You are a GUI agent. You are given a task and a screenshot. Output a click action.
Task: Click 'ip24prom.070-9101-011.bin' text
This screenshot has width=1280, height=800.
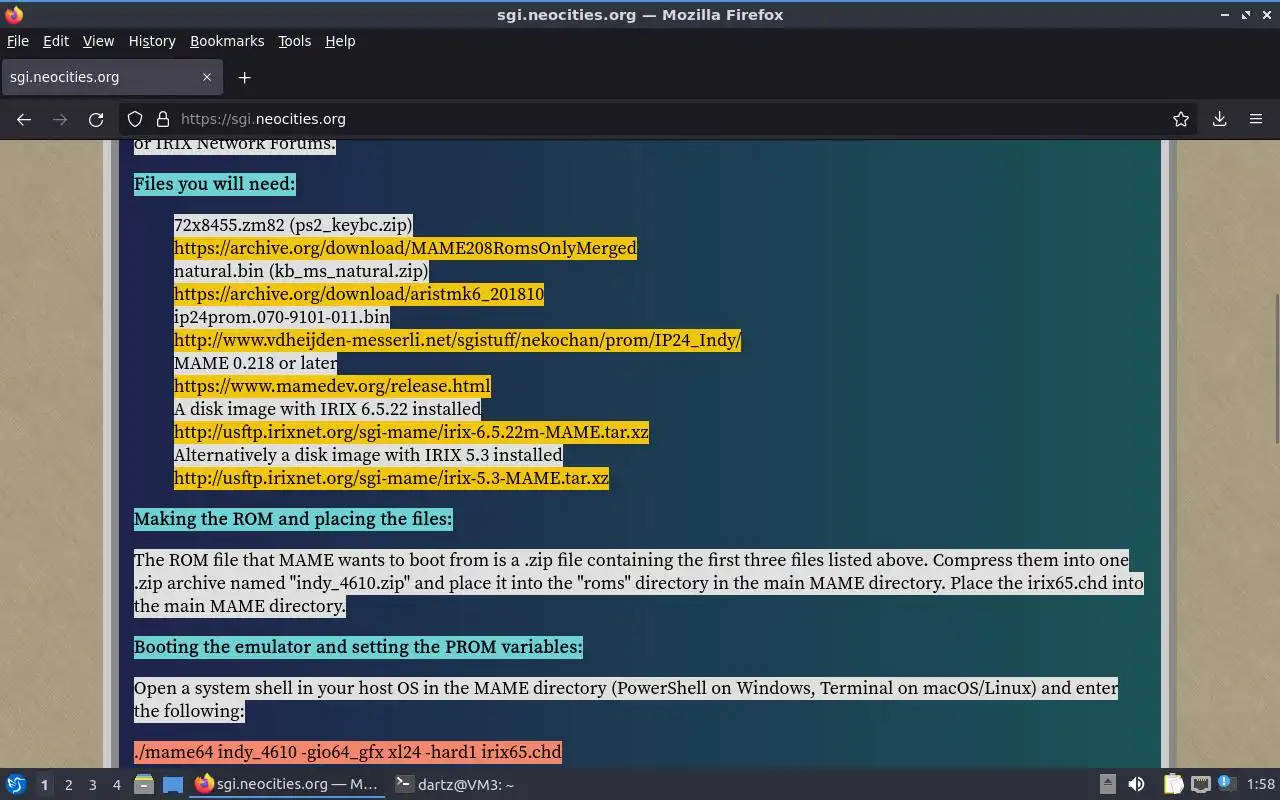(x=282, y=317)
